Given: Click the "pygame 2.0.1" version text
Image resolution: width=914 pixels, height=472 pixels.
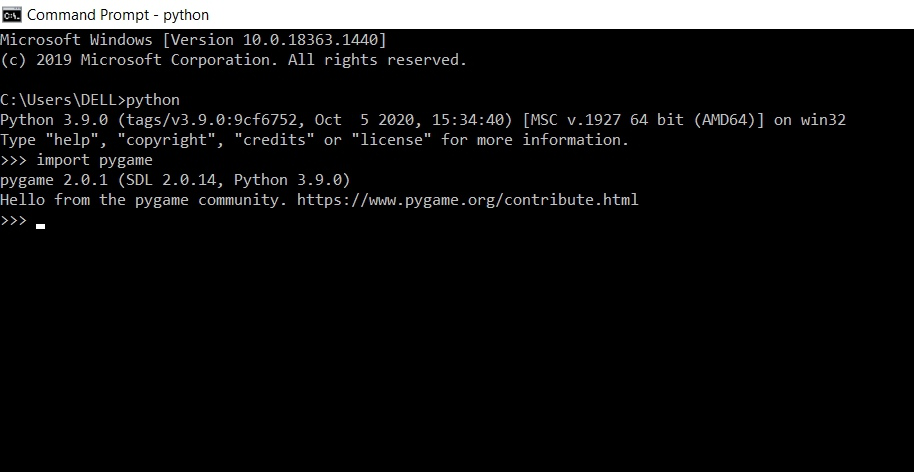Looking at the screenshot, I should (54, 180).
